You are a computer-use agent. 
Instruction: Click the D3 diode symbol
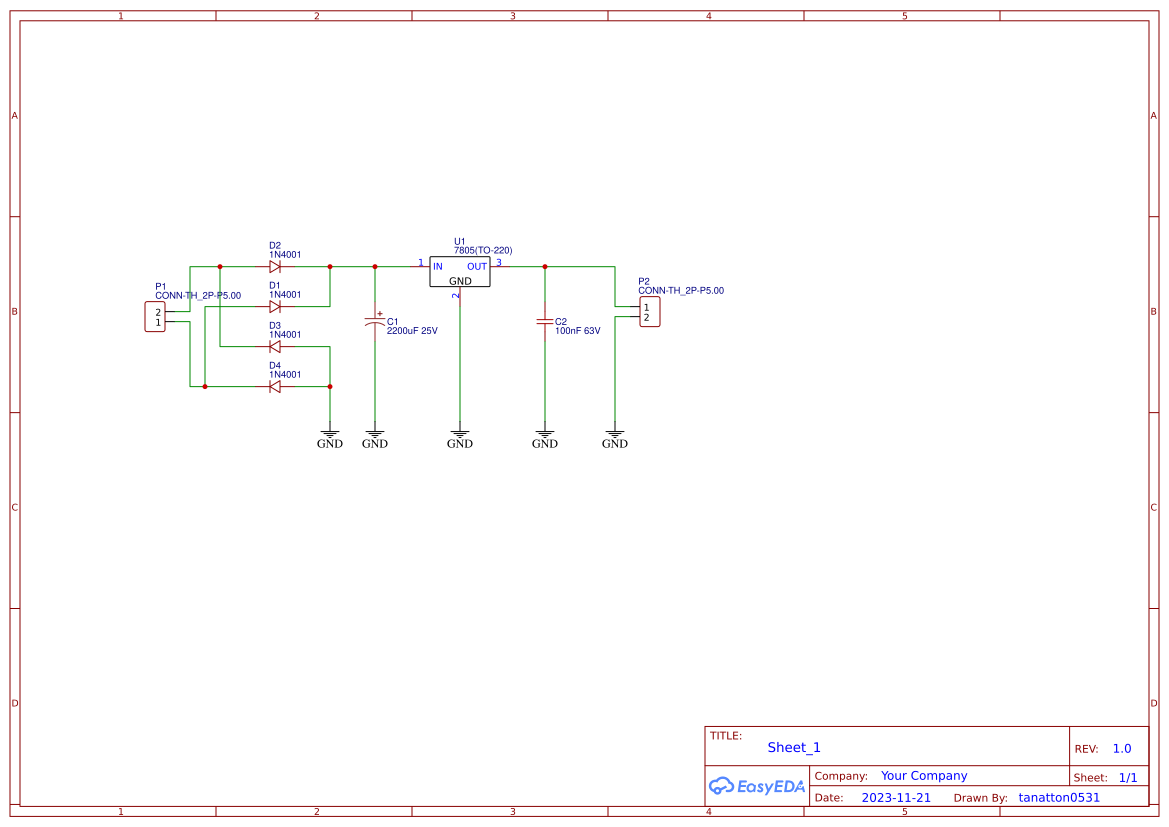pos(275,347)
